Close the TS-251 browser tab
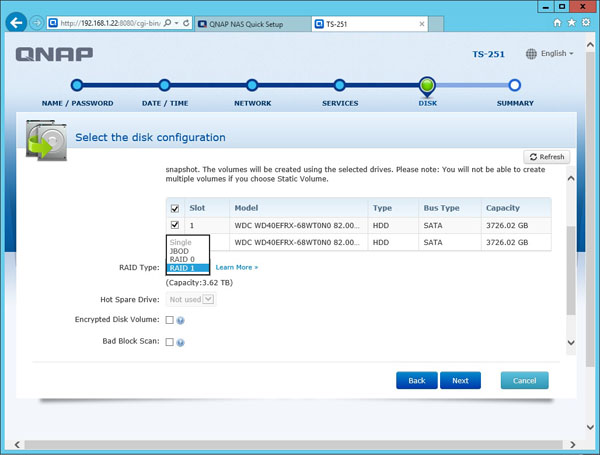This screenshot has width=600, height=455. (x=422, y=24)
